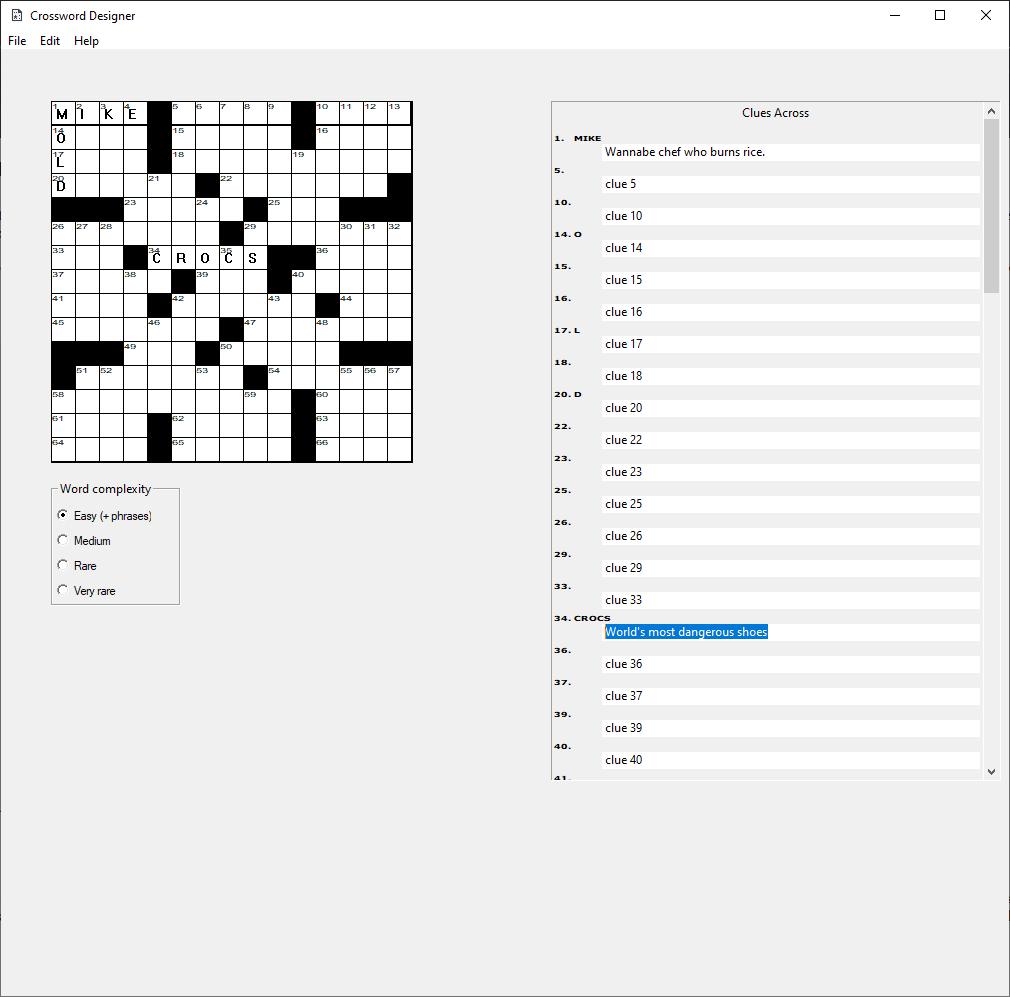1010x997 pixels.
Task: Select Medium word complexity
Action: coord(84,541)
